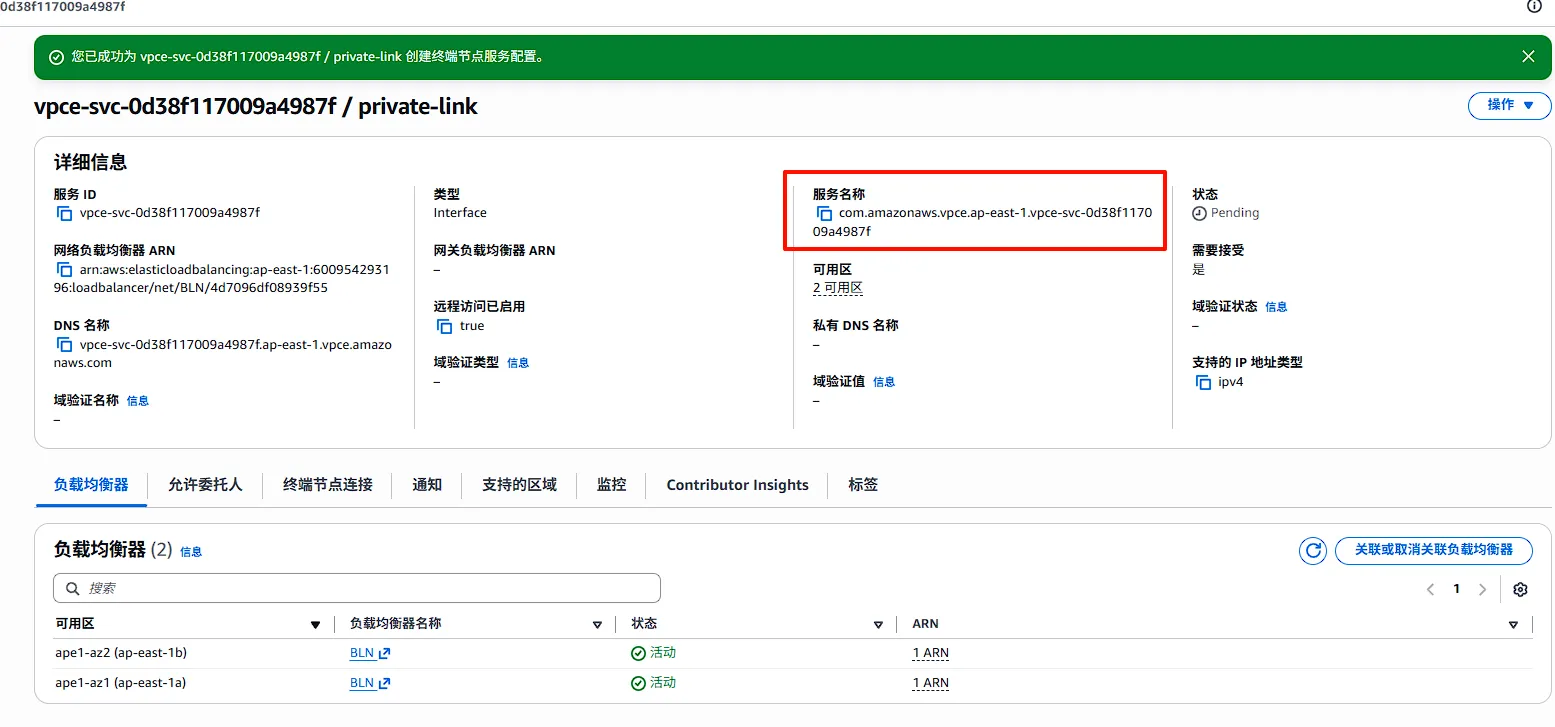Switch to the 允许委托人 tab
1555x727 pixels.
[205, 485]
